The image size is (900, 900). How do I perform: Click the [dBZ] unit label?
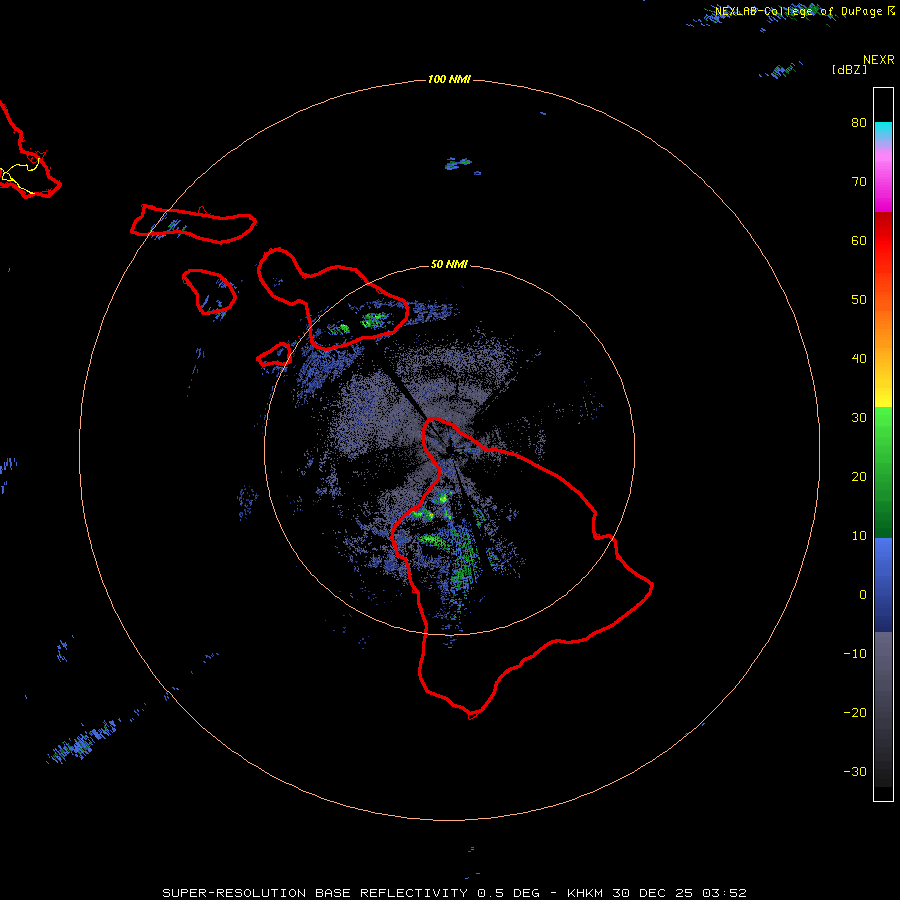849,70
